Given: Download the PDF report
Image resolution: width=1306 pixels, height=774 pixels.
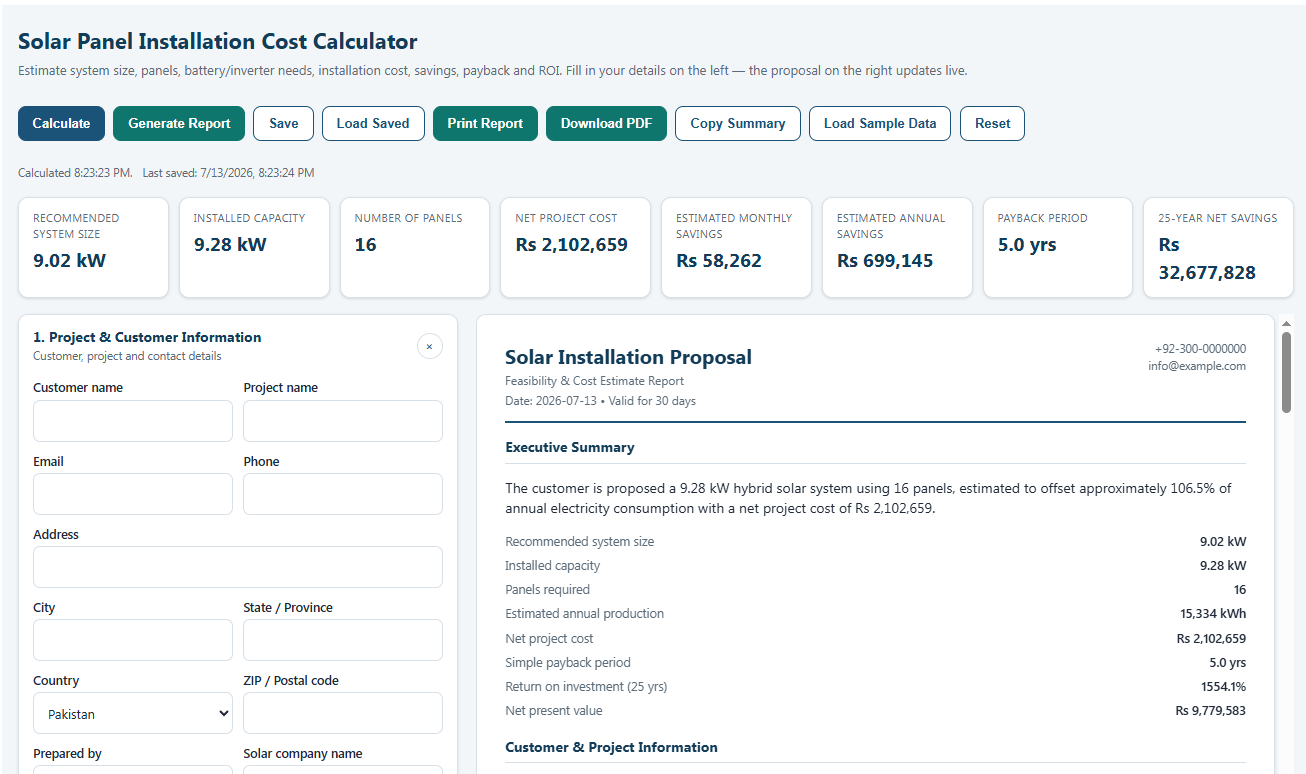Looking at the screenshot, I should click(606, 123).
